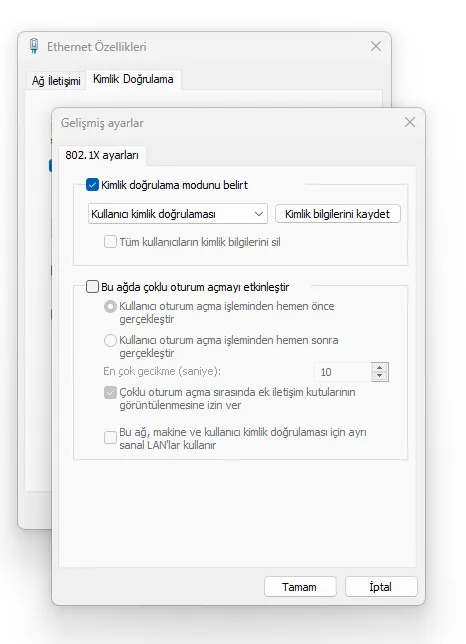This screenshot has width=466, height=644.
Task: Cancel with the İptal button
Action: point(381,587)
